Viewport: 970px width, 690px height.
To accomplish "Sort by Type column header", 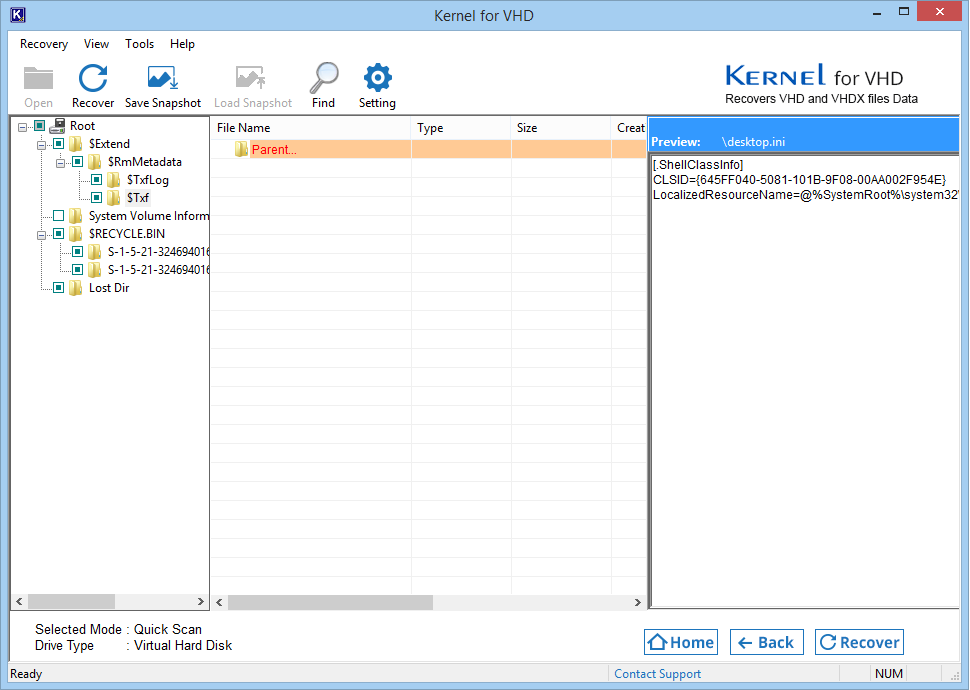I will click(x=461, y=128).
